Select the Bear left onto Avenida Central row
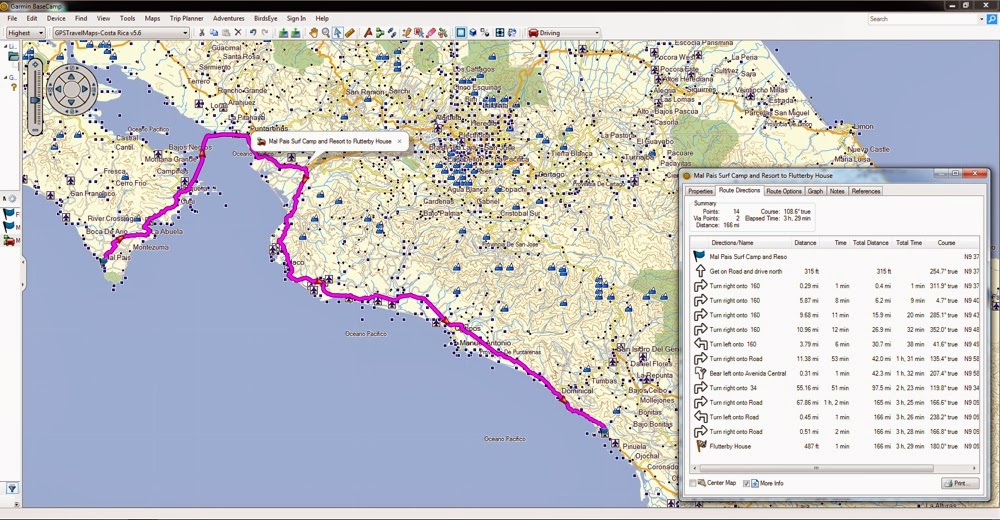Screen dimensions: 1000x520 (834, 373)
